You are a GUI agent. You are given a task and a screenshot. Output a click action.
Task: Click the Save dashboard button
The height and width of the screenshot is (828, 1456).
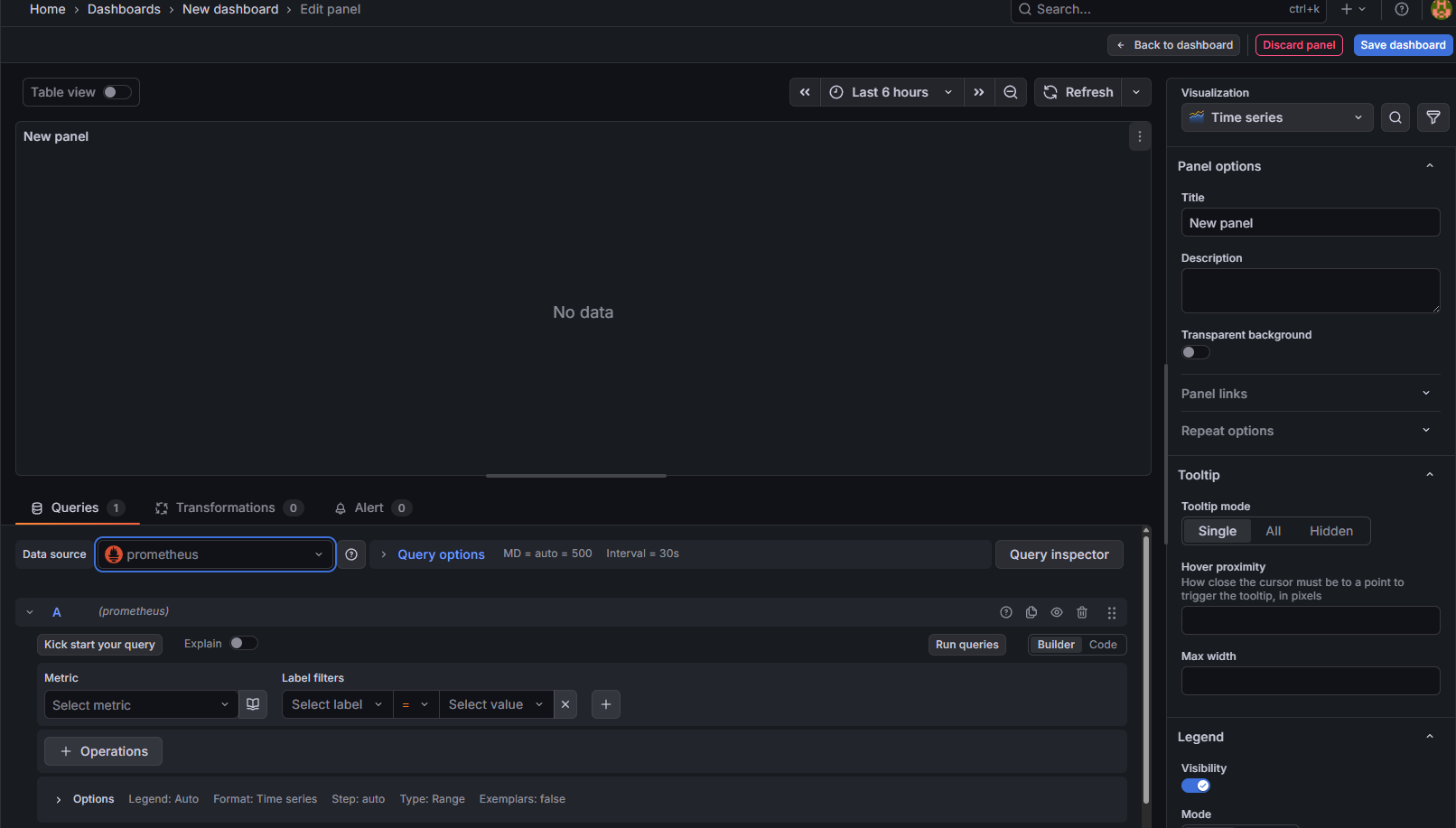[1402, 45]
